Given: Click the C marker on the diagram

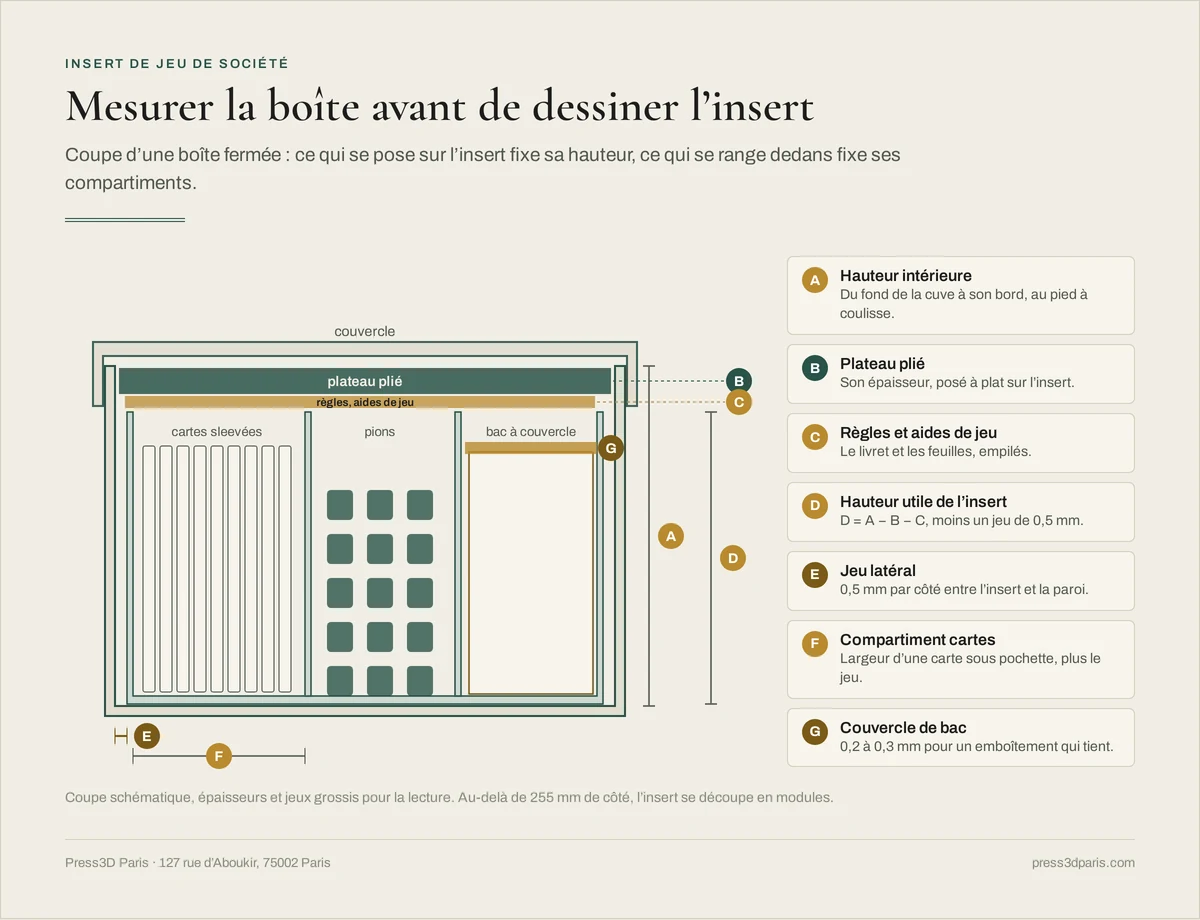Looking at the screenshot, I should pos(738,402).
